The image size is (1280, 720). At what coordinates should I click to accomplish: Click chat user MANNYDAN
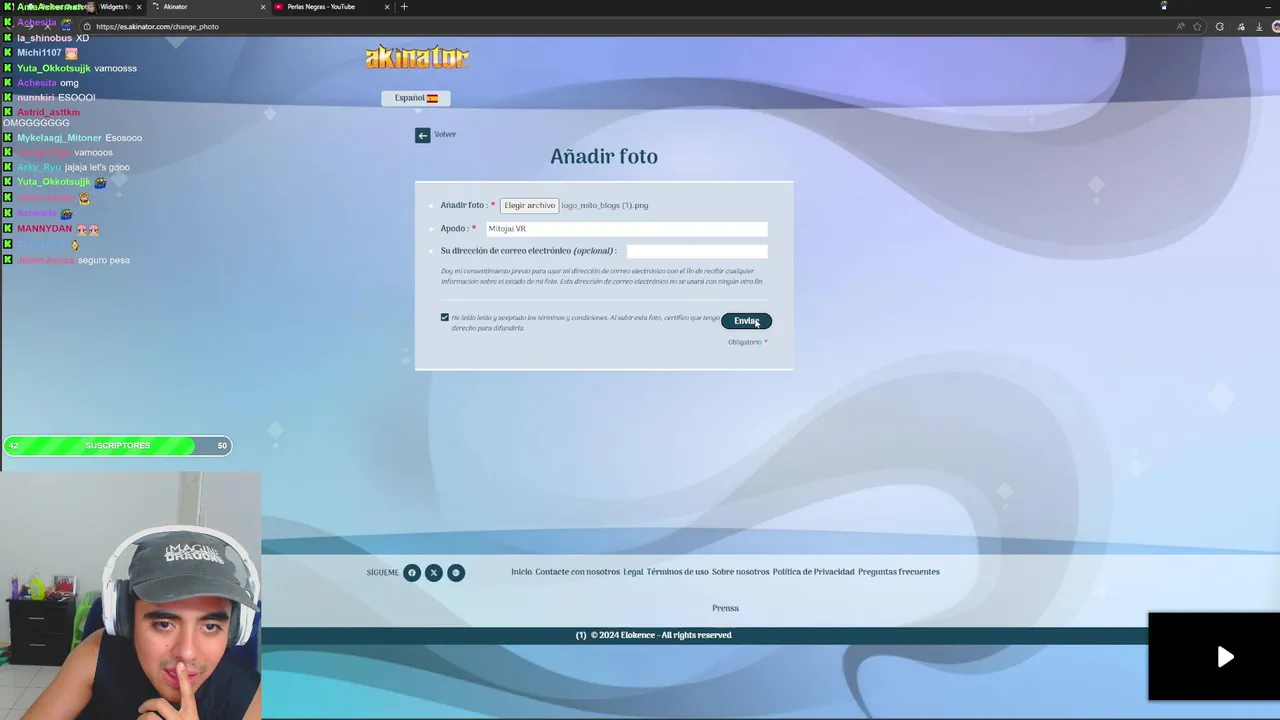click(x=44, y=229)
